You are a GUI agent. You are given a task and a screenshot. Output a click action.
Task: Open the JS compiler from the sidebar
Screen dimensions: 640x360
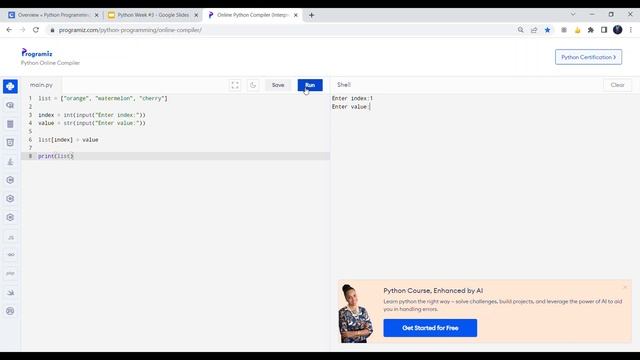pyautogui.click(x=10, y=237)
